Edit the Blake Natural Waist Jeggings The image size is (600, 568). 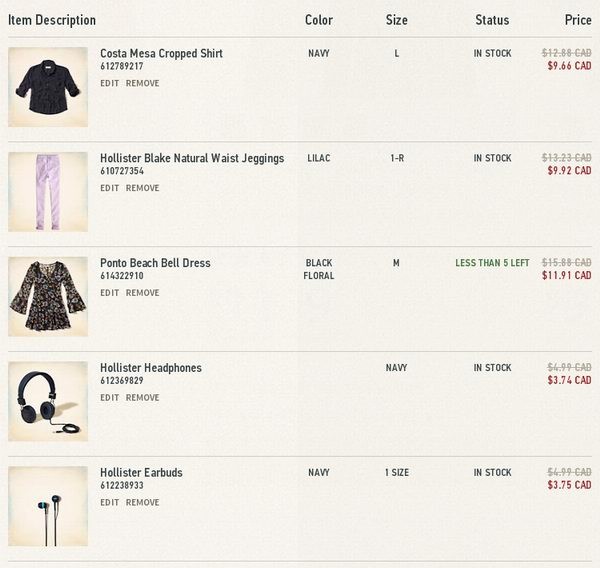pyautogui.click(x=109, y=188)
